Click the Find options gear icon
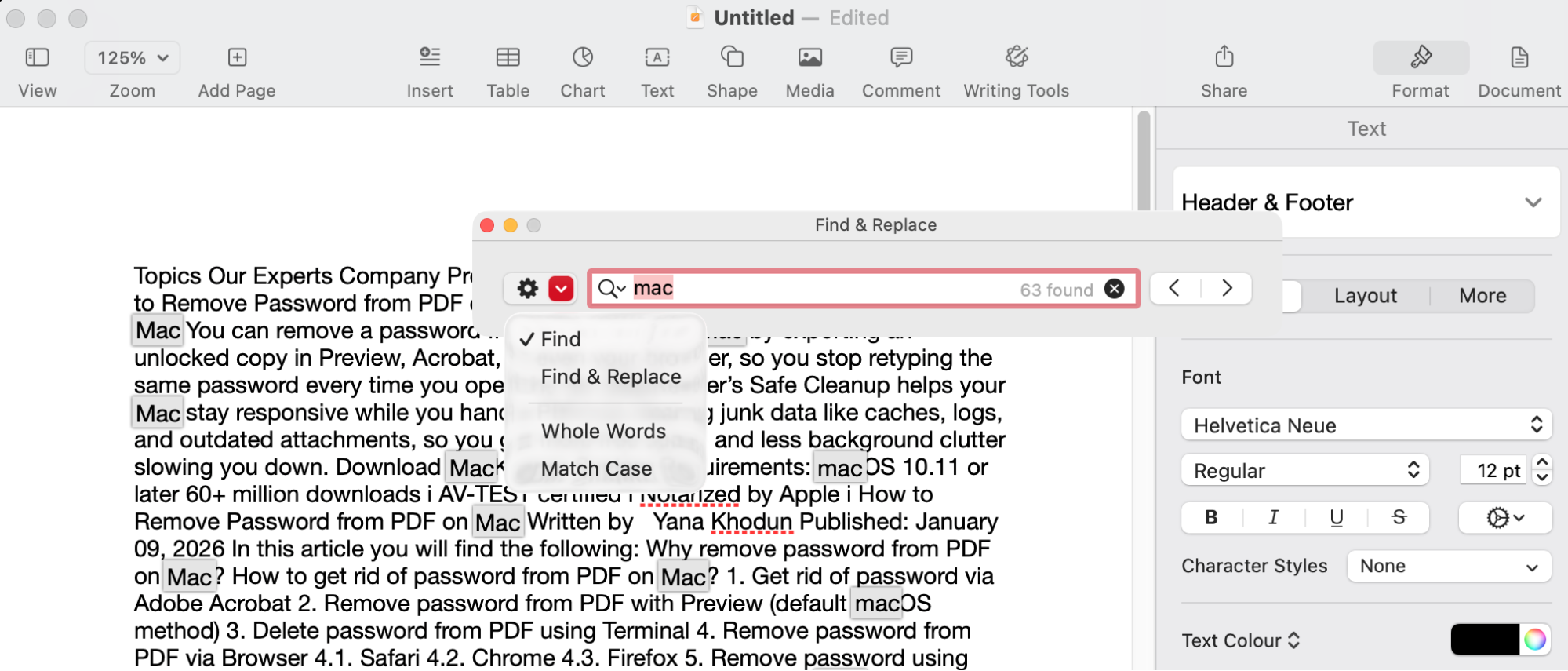 [x=527, y=289]
